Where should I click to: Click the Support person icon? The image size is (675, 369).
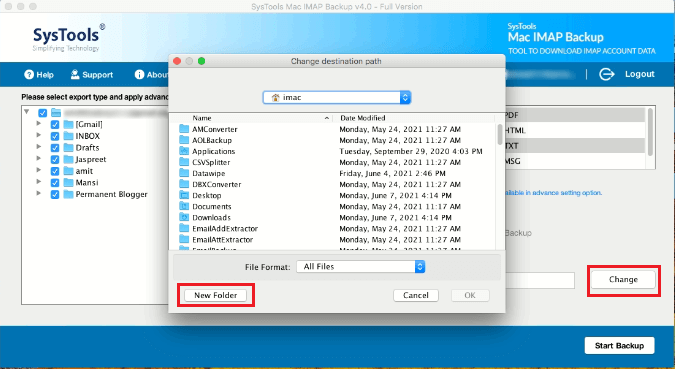click(x=75, y=74)
